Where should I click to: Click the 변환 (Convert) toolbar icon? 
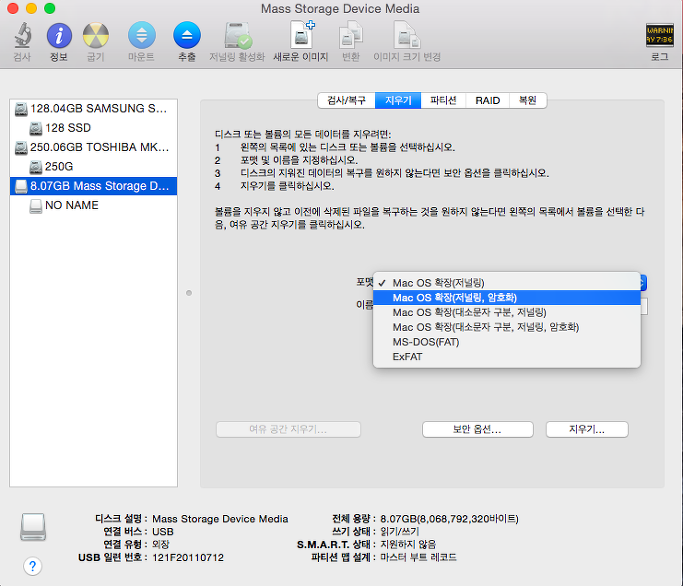click(351, 35)
